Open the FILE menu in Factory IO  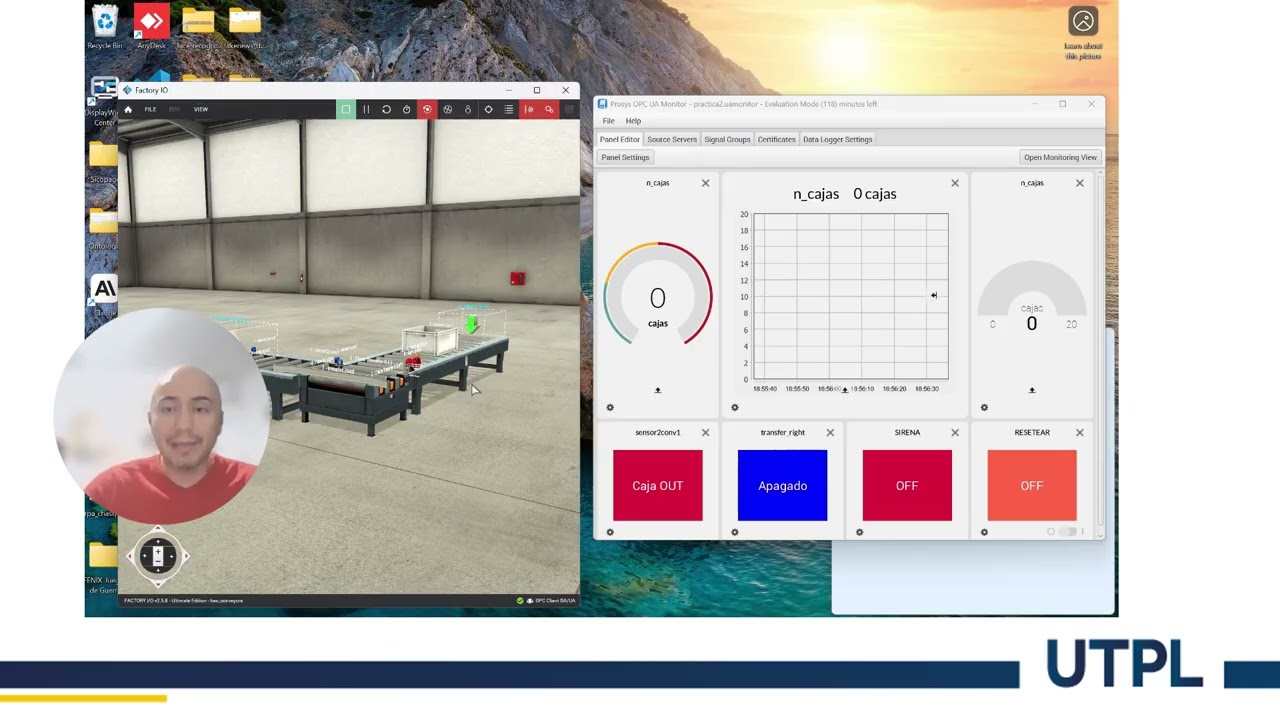(x=150, y=109)
